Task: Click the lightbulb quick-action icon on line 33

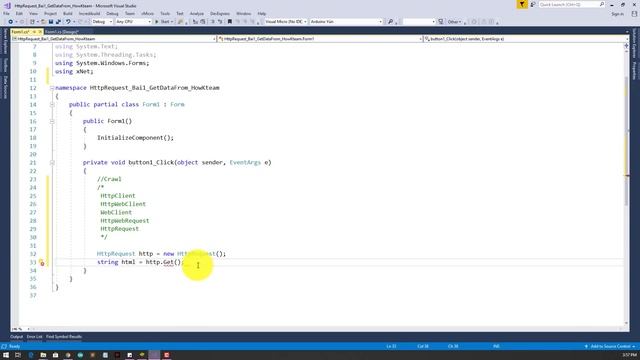Action: 42,262
